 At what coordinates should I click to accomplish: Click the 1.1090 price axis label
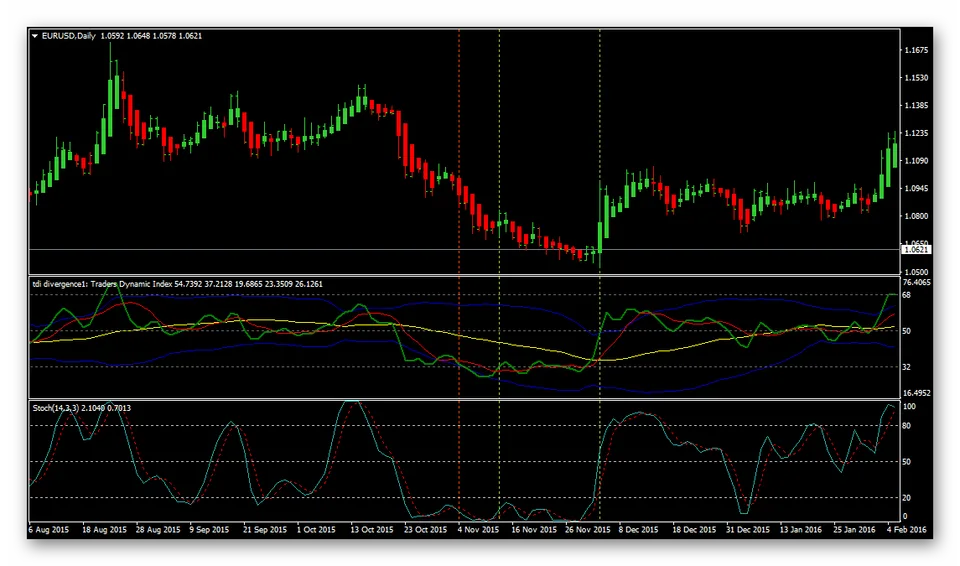pyautogui.click(x=917, y=160)
